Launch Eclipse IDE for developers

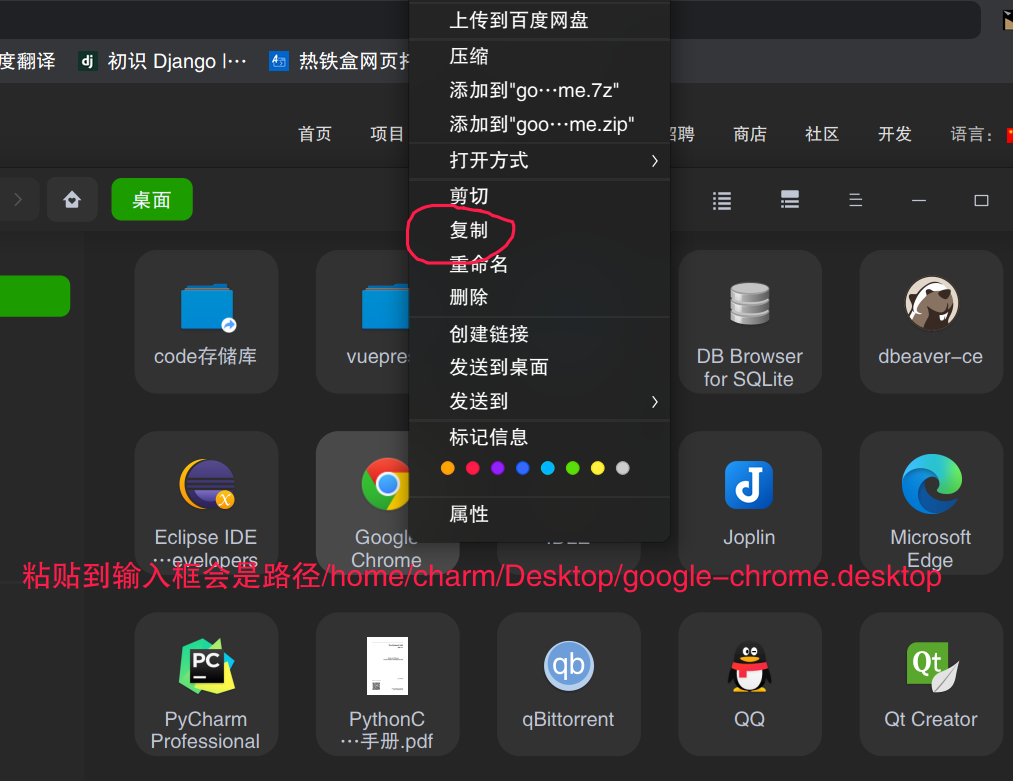[207, 484]
